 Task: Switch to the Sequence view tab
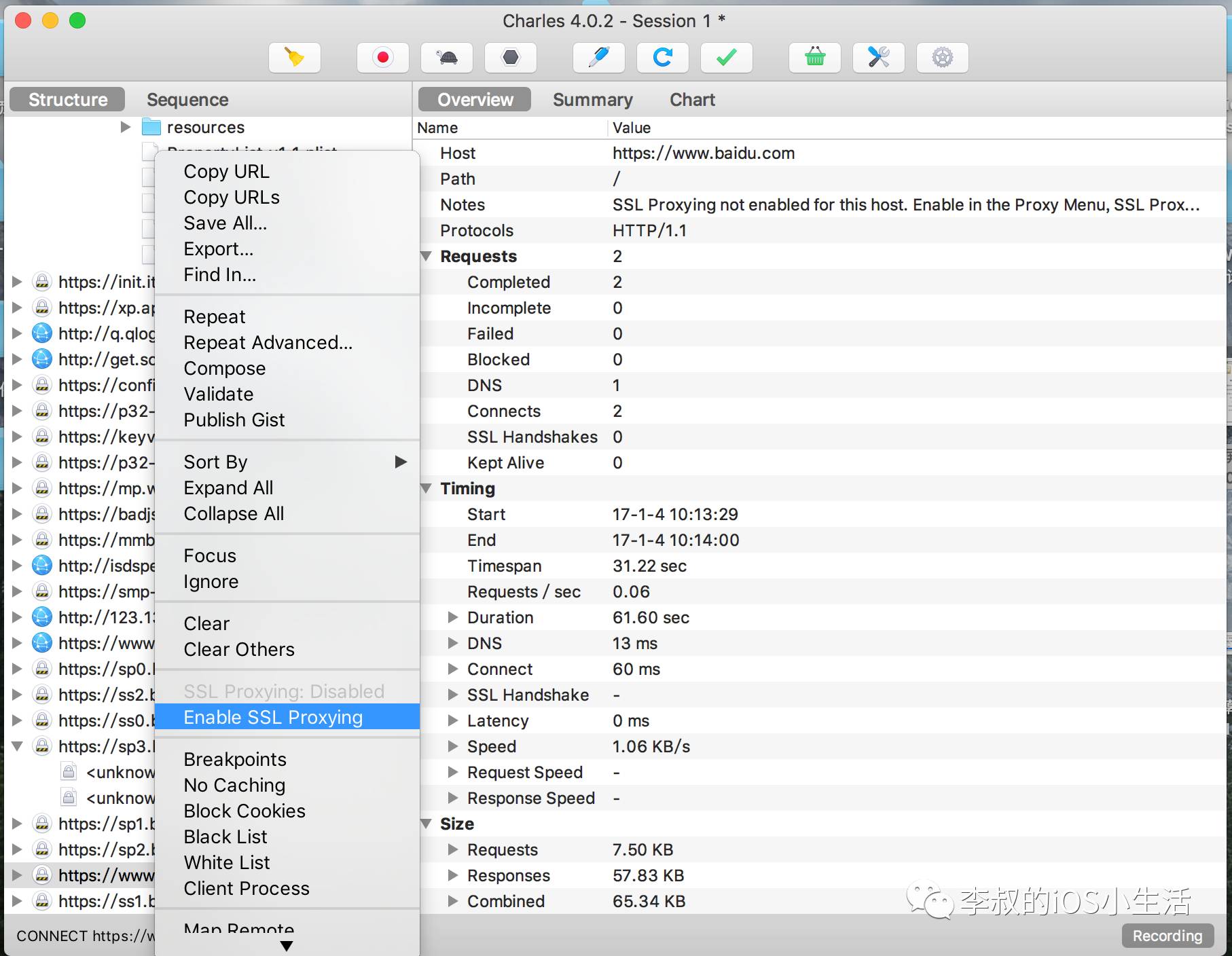(x=187, y=100)
